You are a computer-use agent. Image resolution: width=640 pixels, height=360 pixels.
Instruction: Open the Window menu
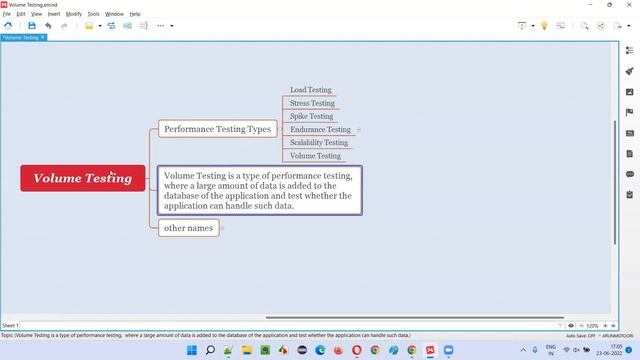click(x=114, y=14)
